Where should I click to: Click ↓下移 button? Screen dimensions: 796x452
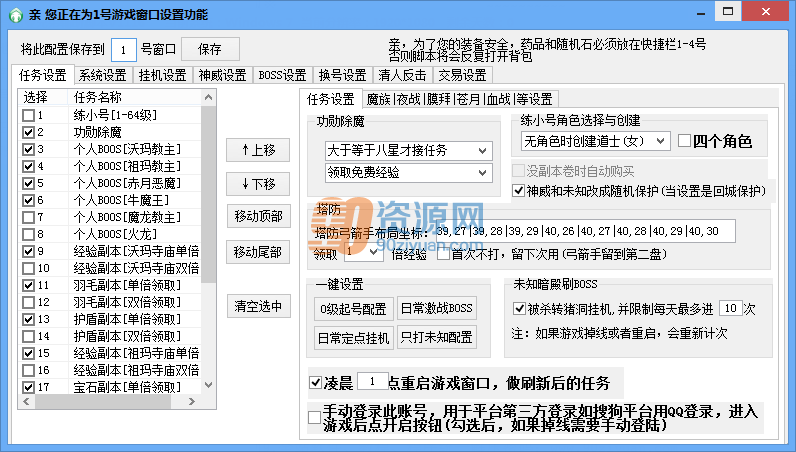click(x=258, y=184)
